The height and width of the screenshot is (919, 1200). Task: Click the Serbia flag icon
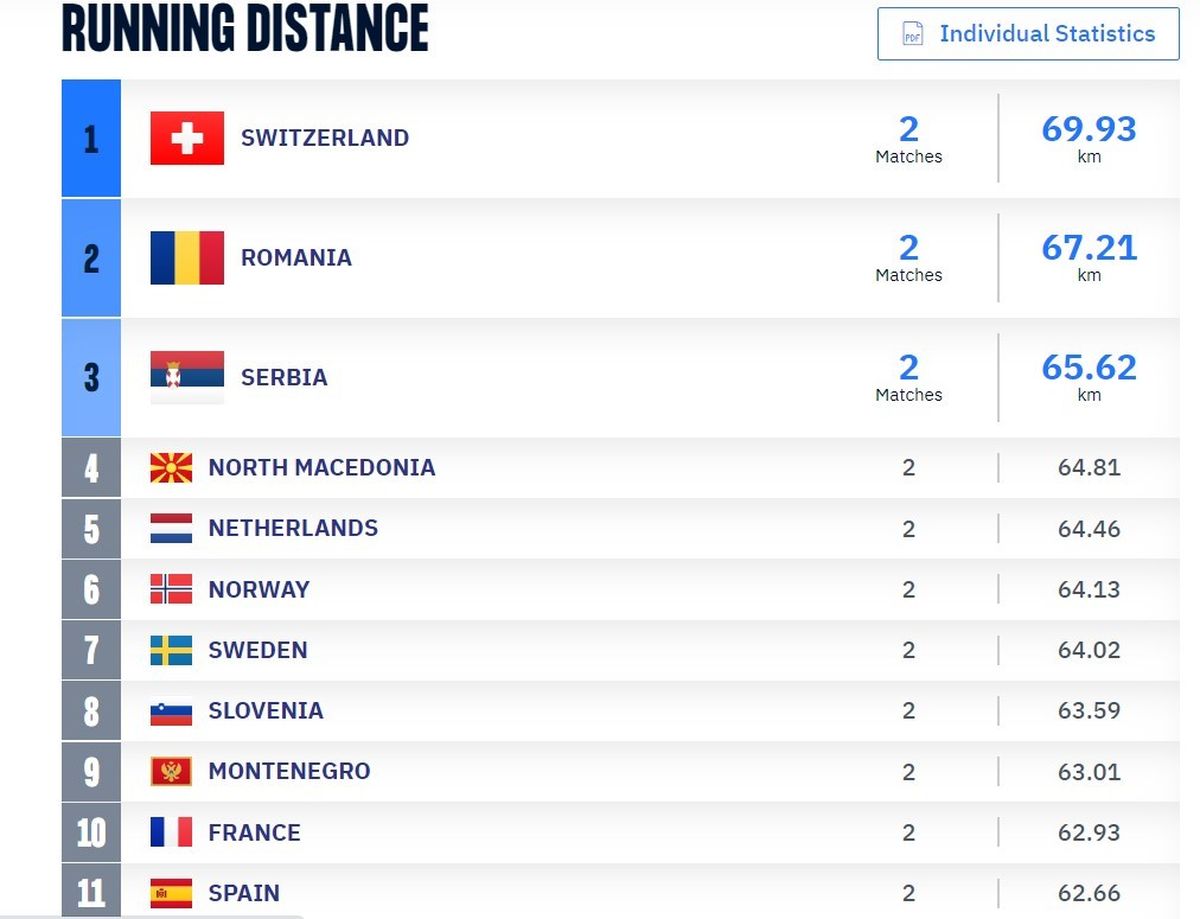(187, 377)
